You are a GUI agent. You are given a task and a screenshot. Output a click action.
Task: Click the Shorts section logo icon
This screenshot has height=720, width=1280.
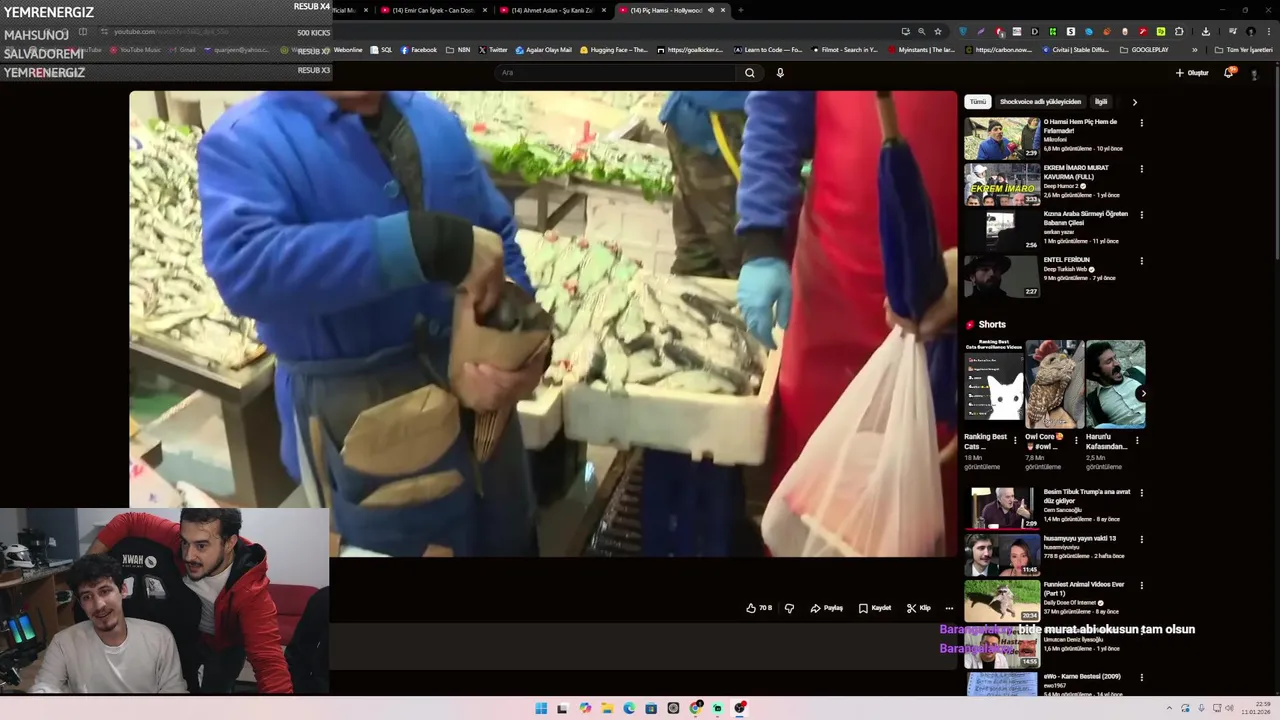[x=970, y=325]
